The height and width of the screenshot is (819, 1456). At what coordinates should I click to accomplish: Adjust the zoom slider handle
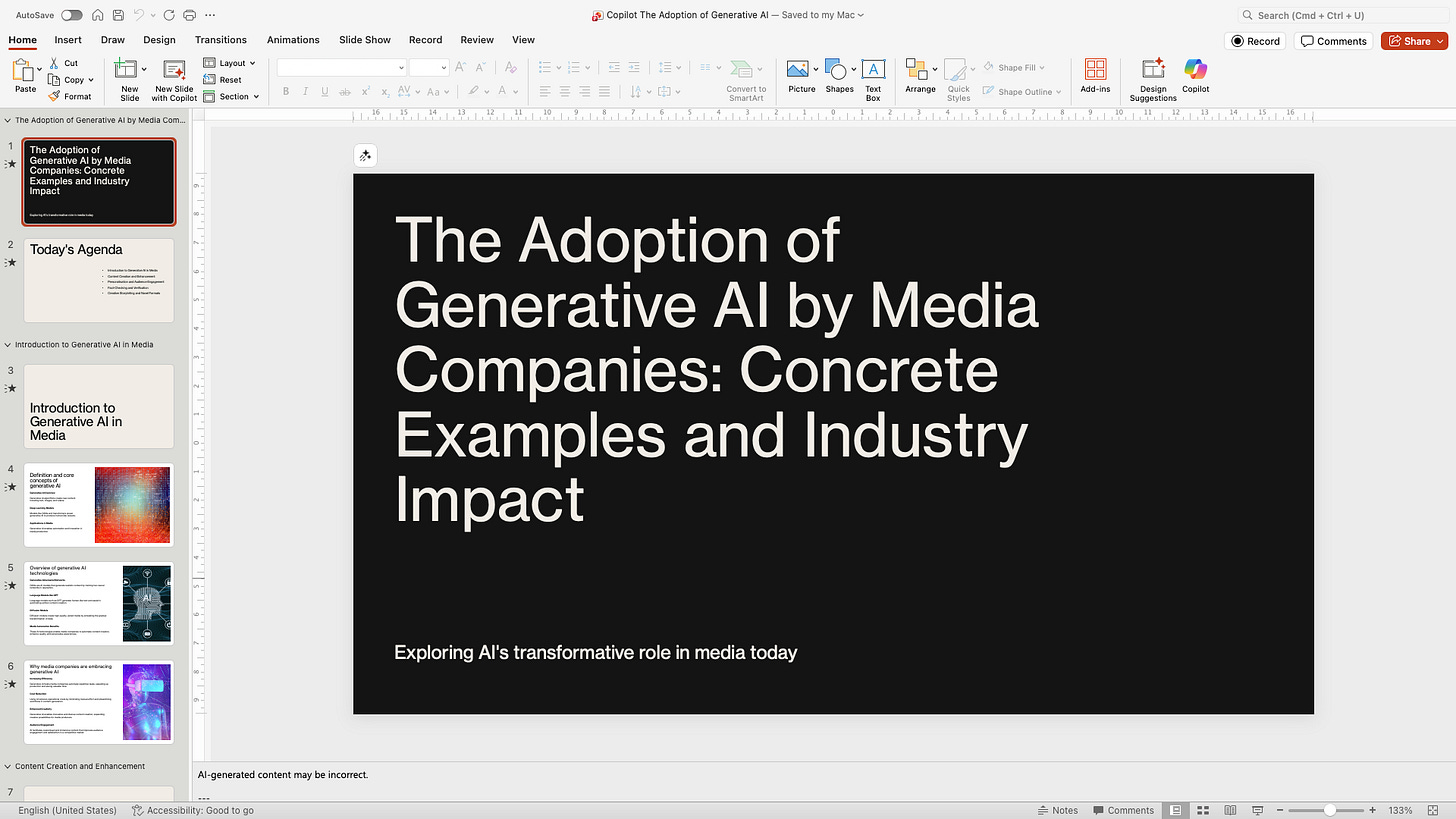click(1329, 810)
